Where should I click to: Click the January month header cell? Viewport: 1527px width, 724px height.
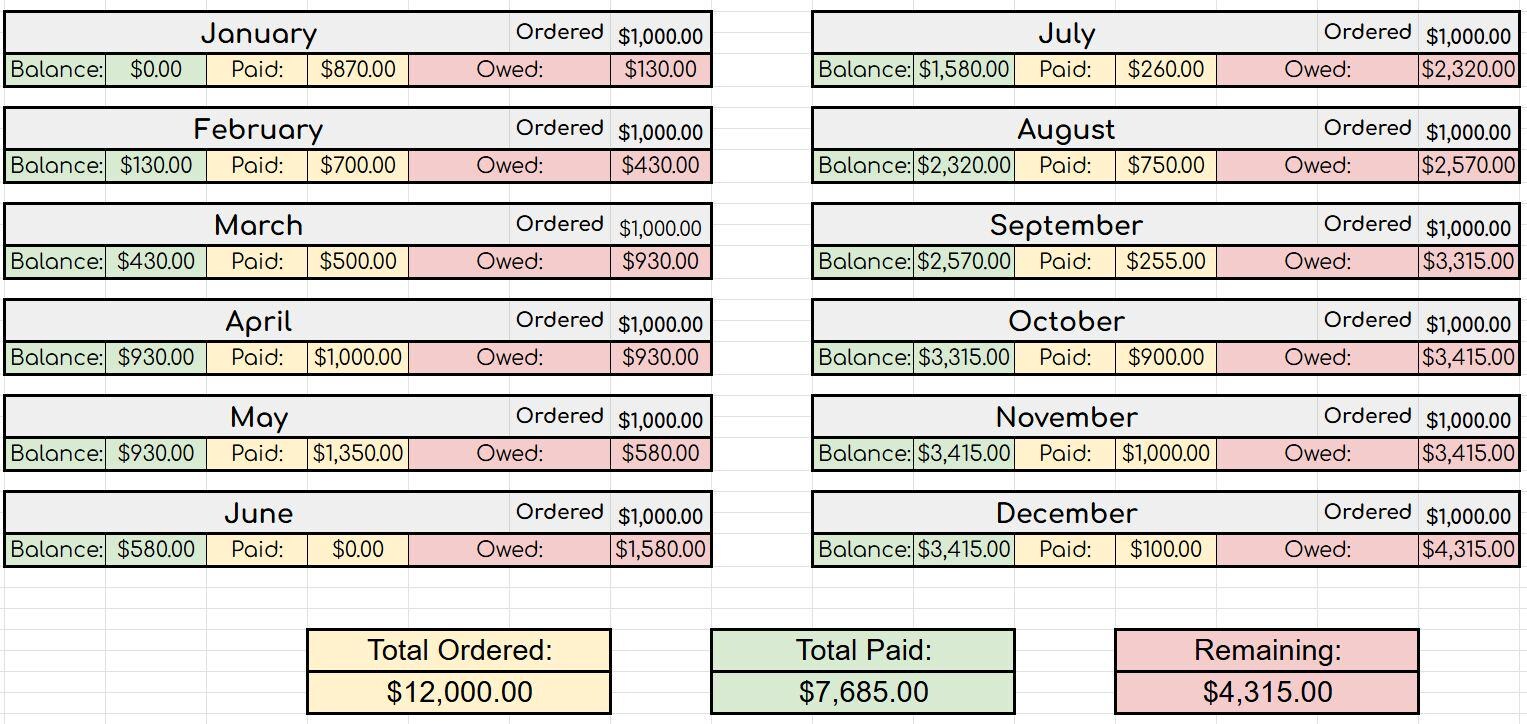click(x=258, y=34)
